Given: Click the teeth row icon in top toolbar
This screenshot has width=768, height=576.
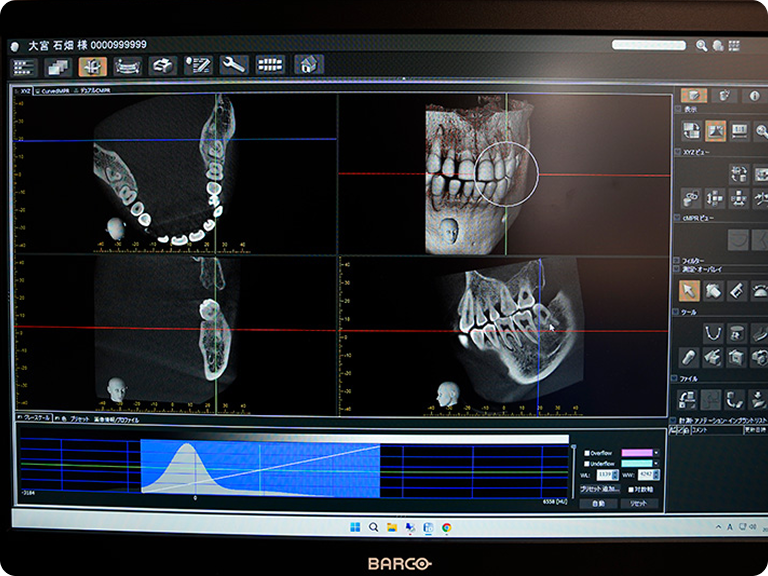Looking at the screenshot, I should tap(270, 65).
